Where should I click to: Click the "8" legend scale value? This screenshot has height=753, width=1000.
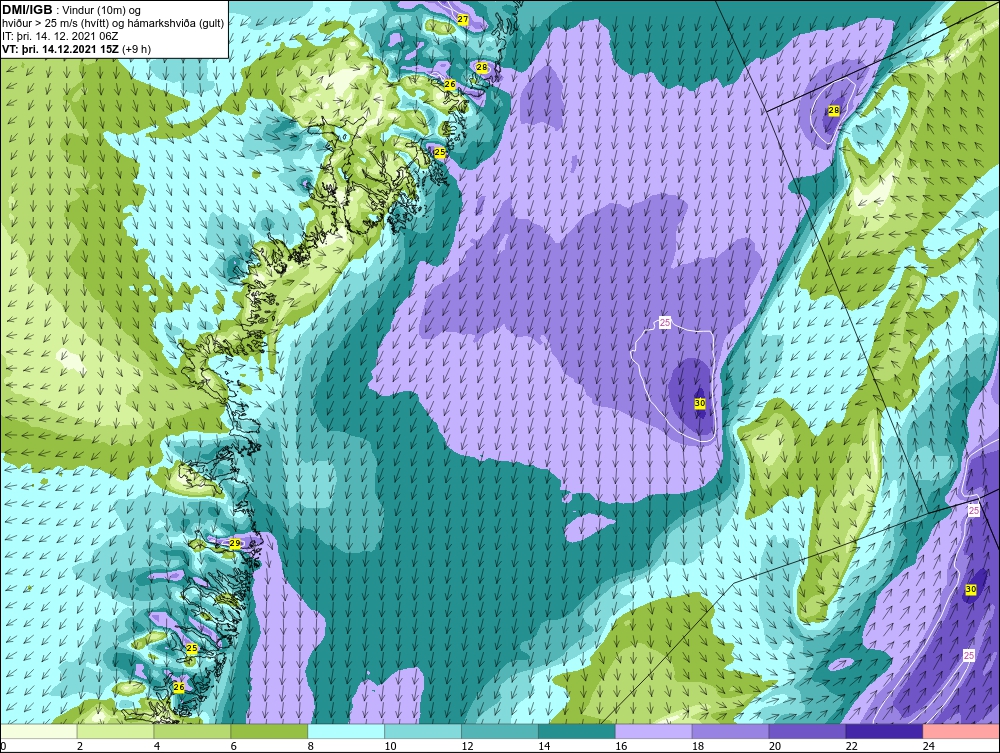pyautogui.click(x=311, y=746)
